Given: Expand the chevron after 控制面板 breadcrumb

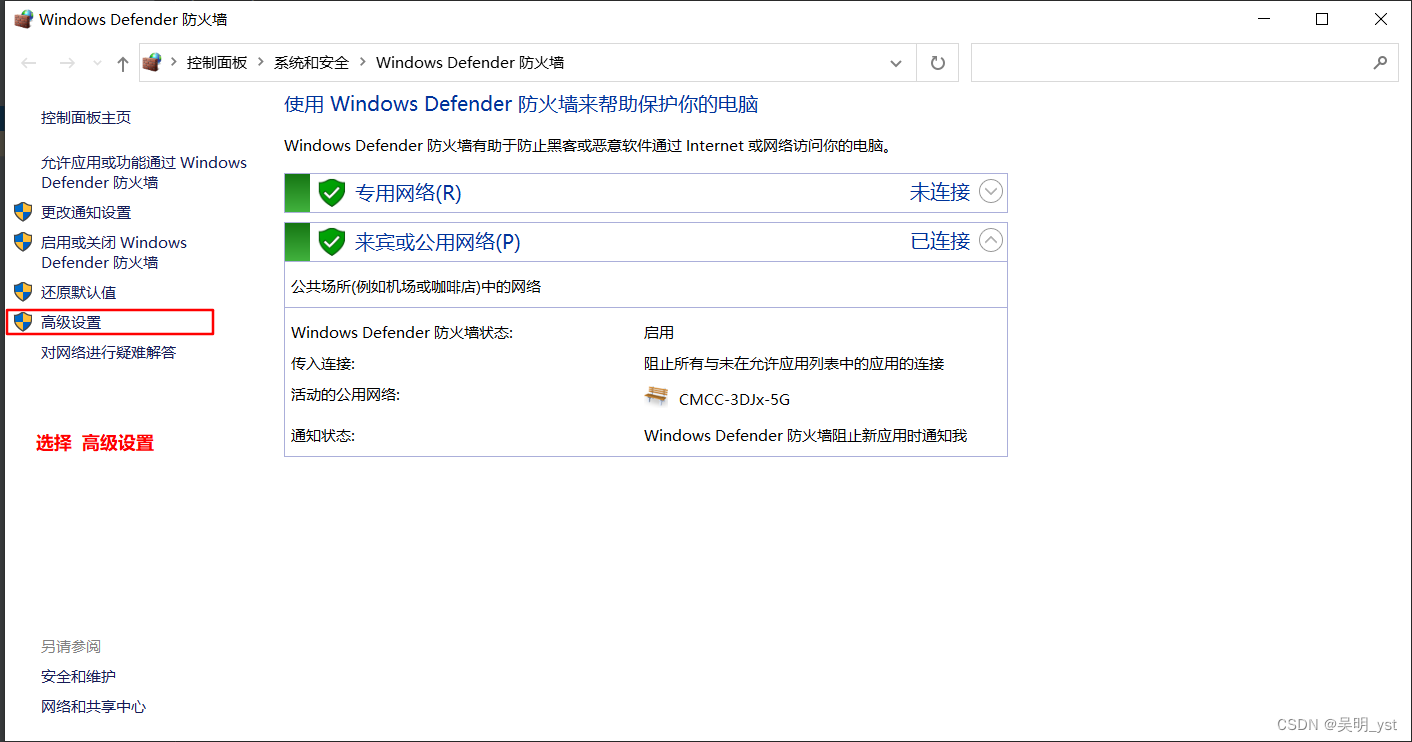Looking at the screenshot, I should point(261,63).
